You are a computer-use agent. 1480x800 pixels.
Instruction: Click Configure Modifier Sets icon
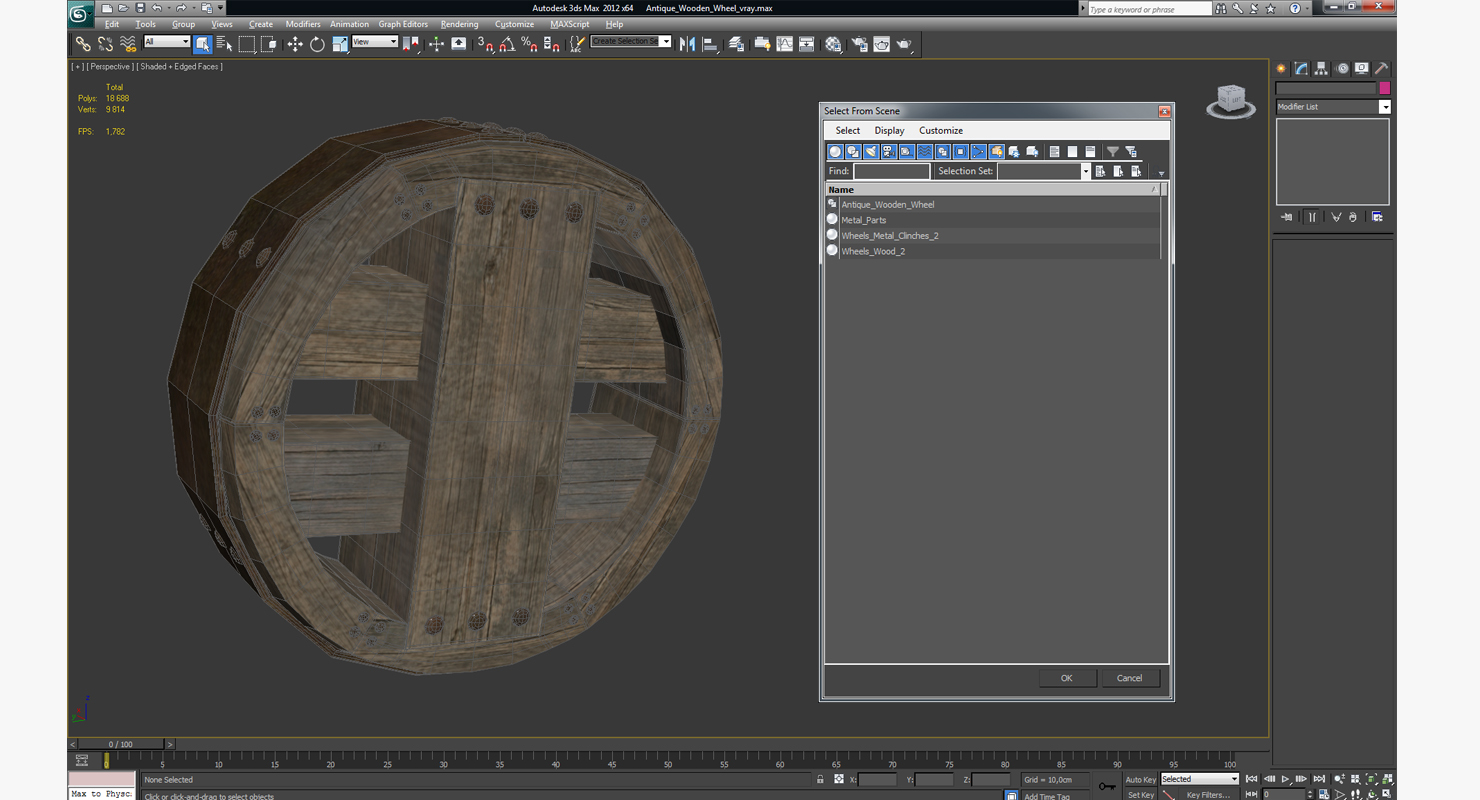1377,217
